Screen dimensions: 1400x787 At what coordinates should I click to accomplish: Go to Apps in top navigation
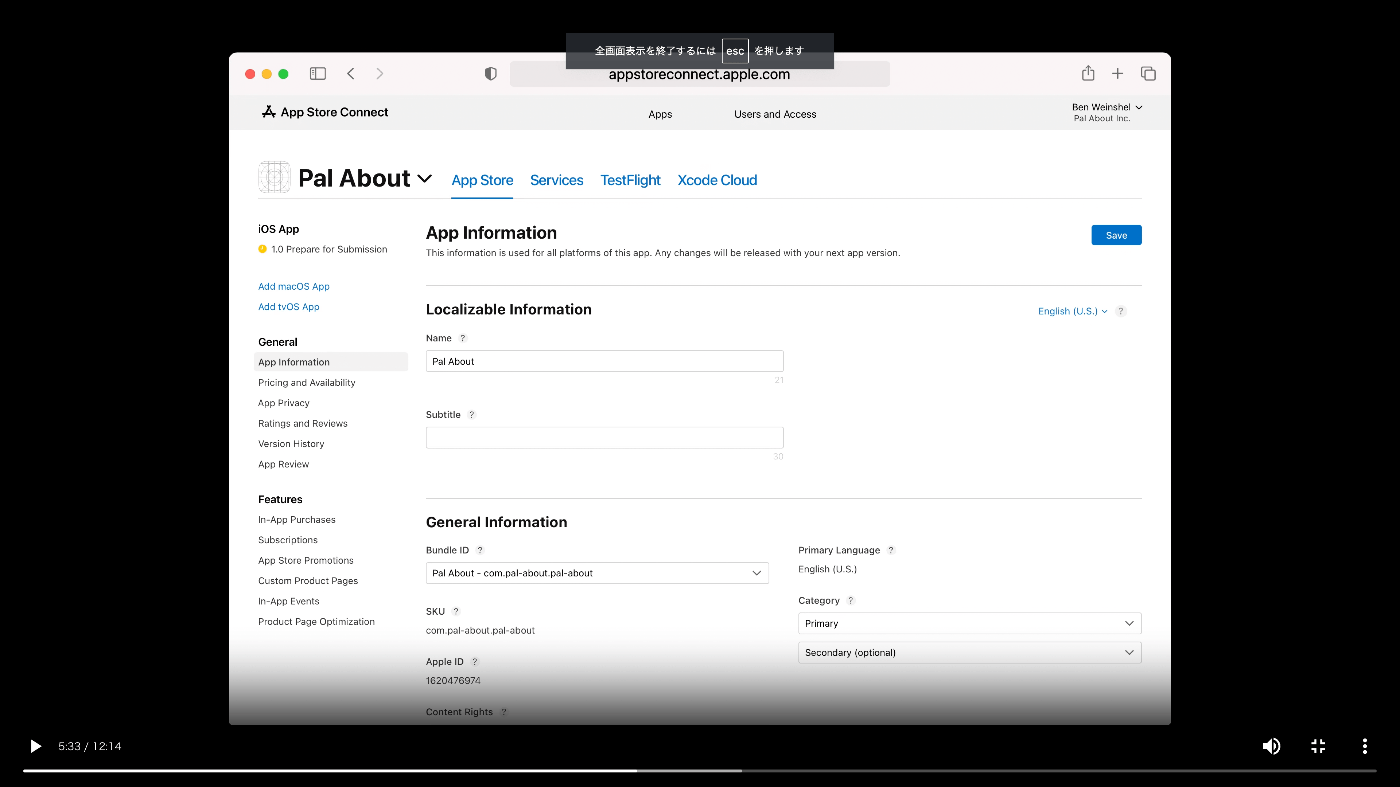click(660, 114)
